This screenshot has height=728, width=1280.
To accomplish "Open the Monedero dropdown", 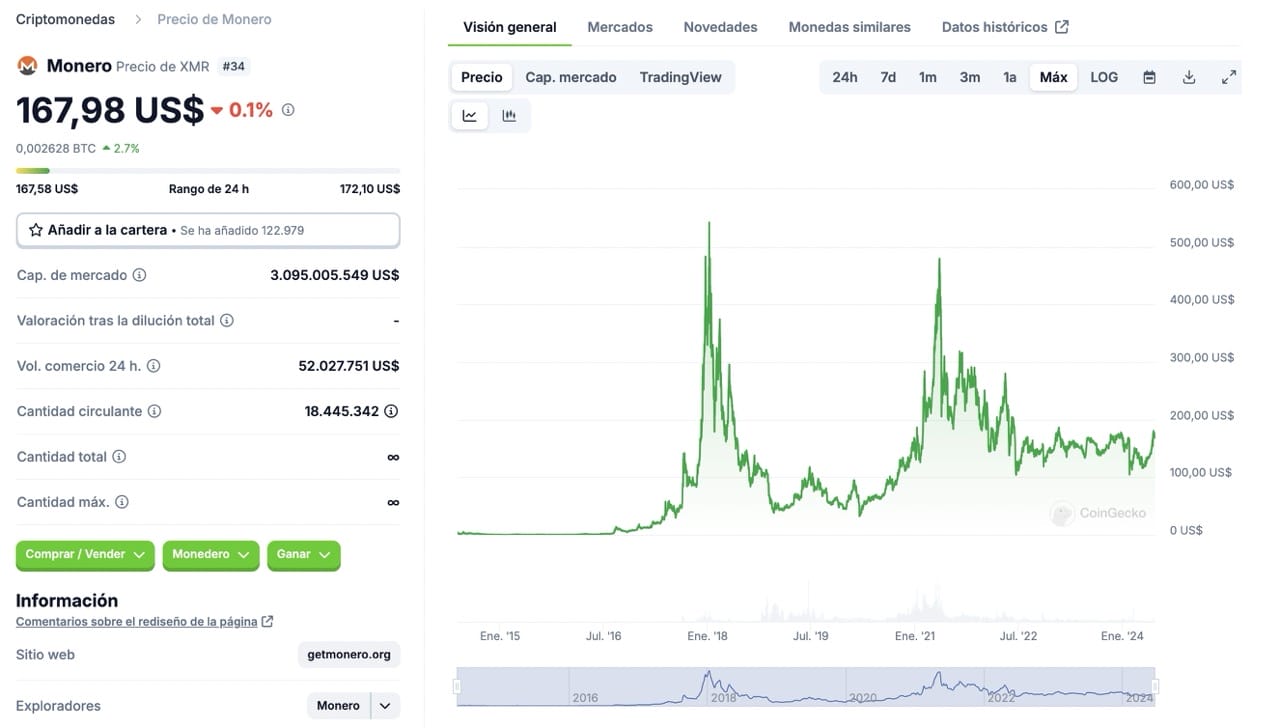I will 211,555.
